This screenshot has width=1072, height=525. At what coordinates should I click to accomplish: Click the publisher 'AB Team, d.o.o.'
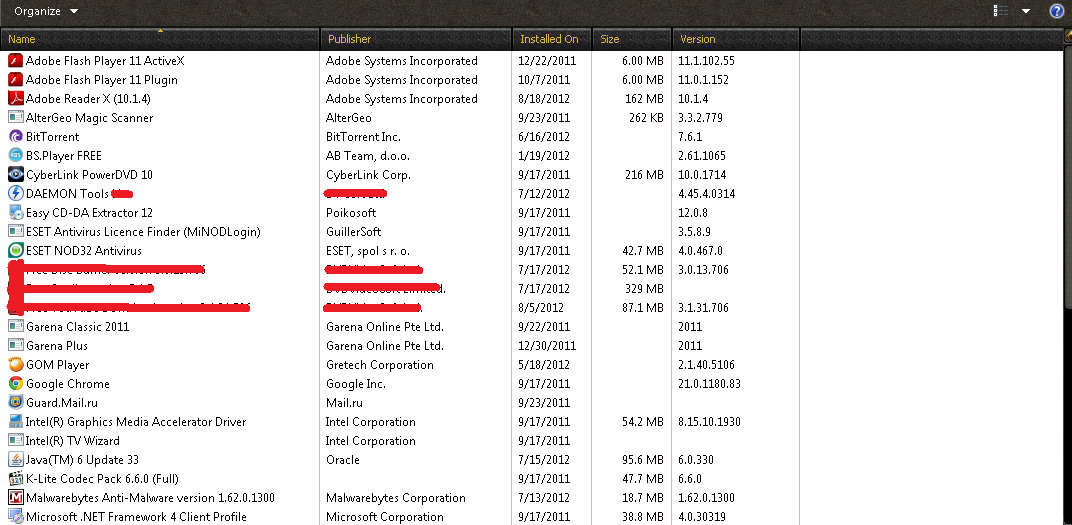367,156
